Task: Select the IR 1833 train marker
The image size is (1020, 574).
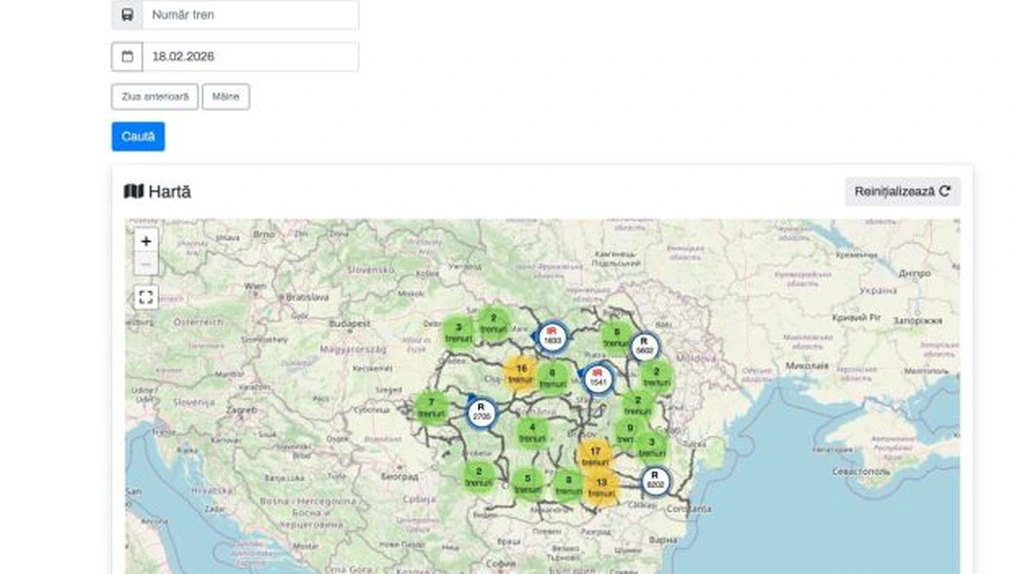Action: (x=551, y=336)
